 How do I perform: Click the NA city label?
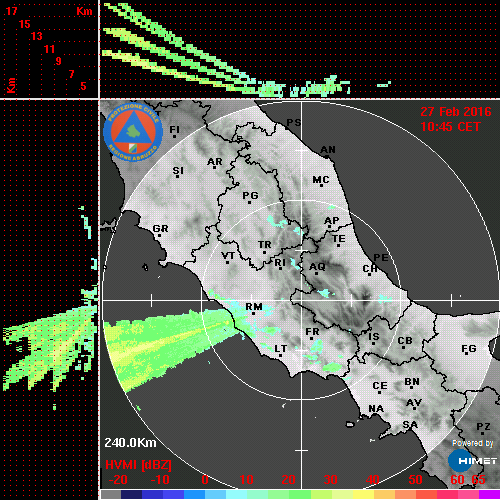(376, 409)
